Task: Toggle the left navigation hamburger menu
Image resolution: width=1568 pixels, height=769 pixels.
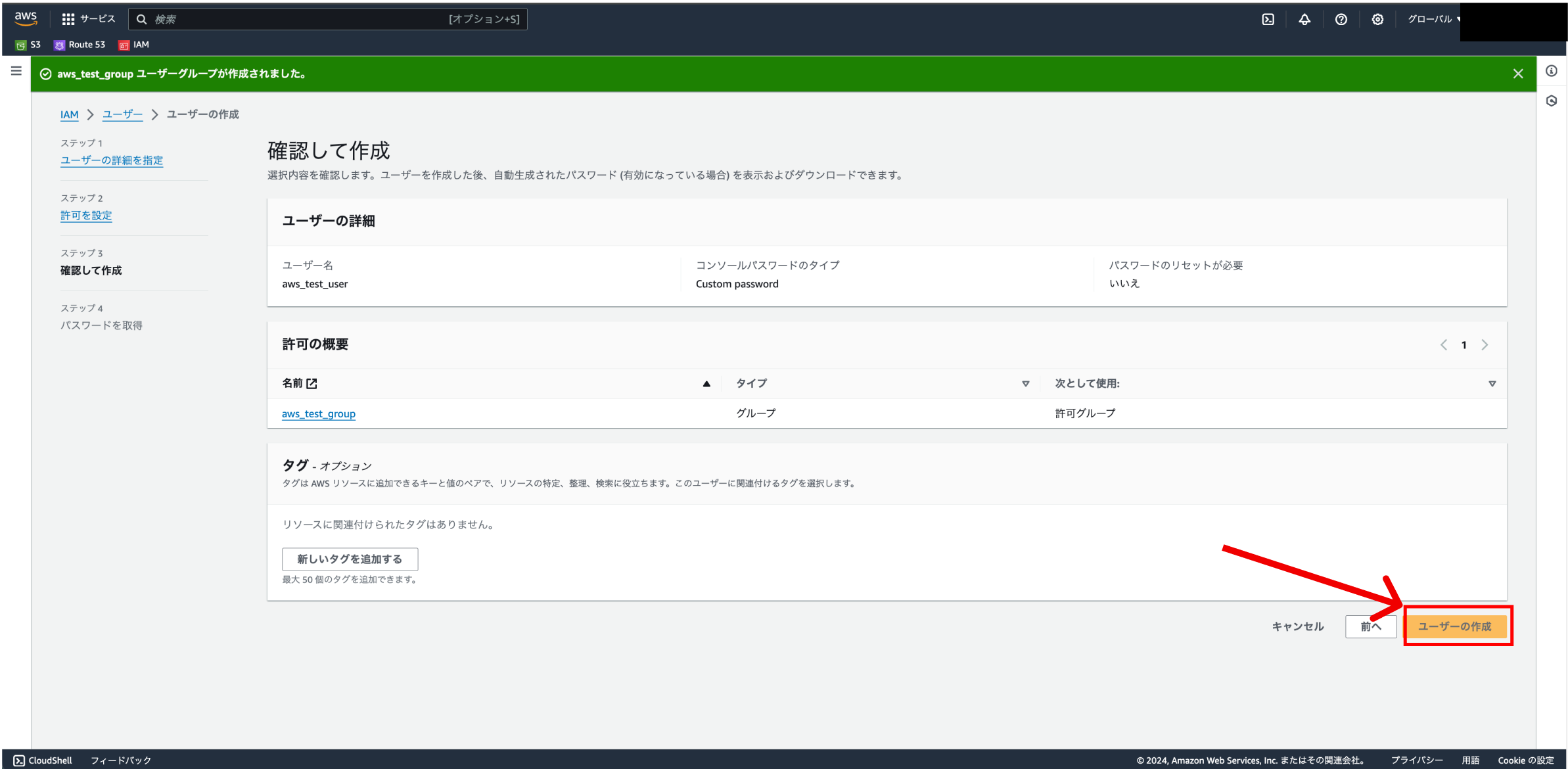Action: tap(16, 70)
